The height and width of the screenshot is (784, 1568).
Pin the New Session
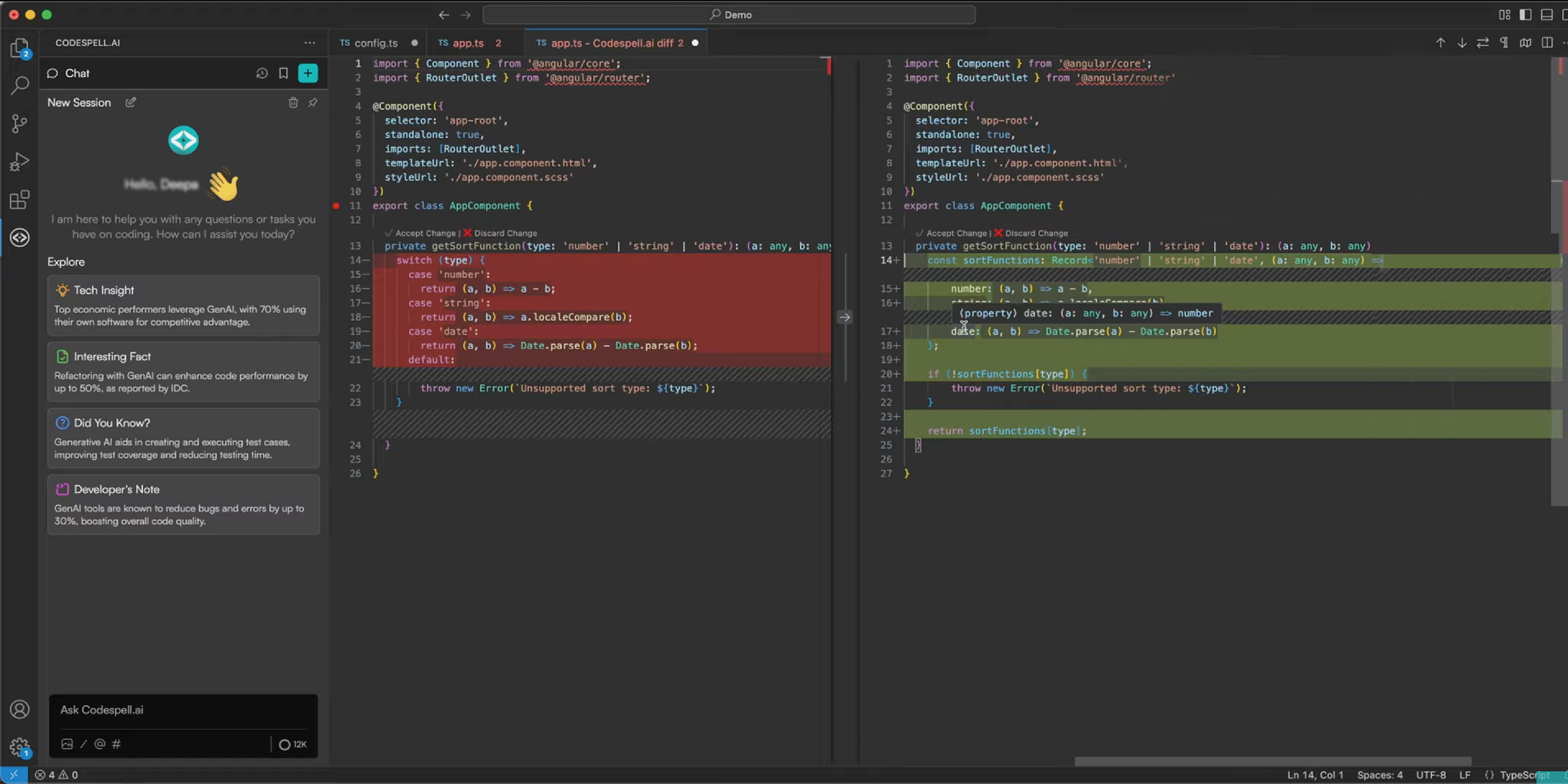[313, 102]
